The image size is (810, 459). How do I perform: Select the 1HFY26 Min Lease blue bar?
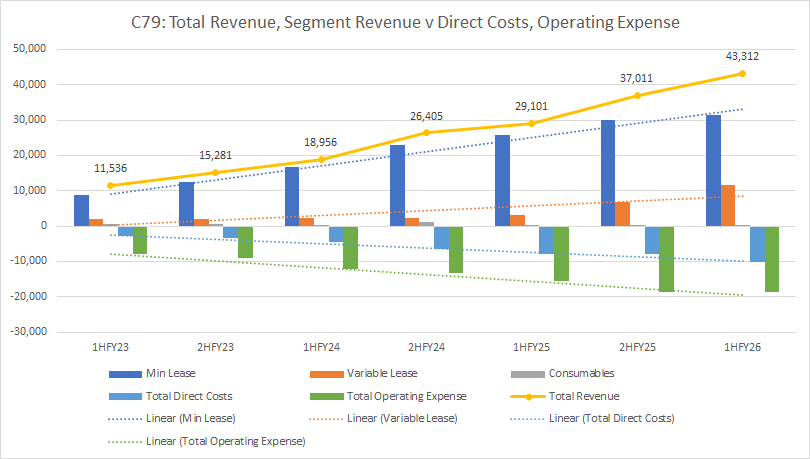(x=713, y=170)
